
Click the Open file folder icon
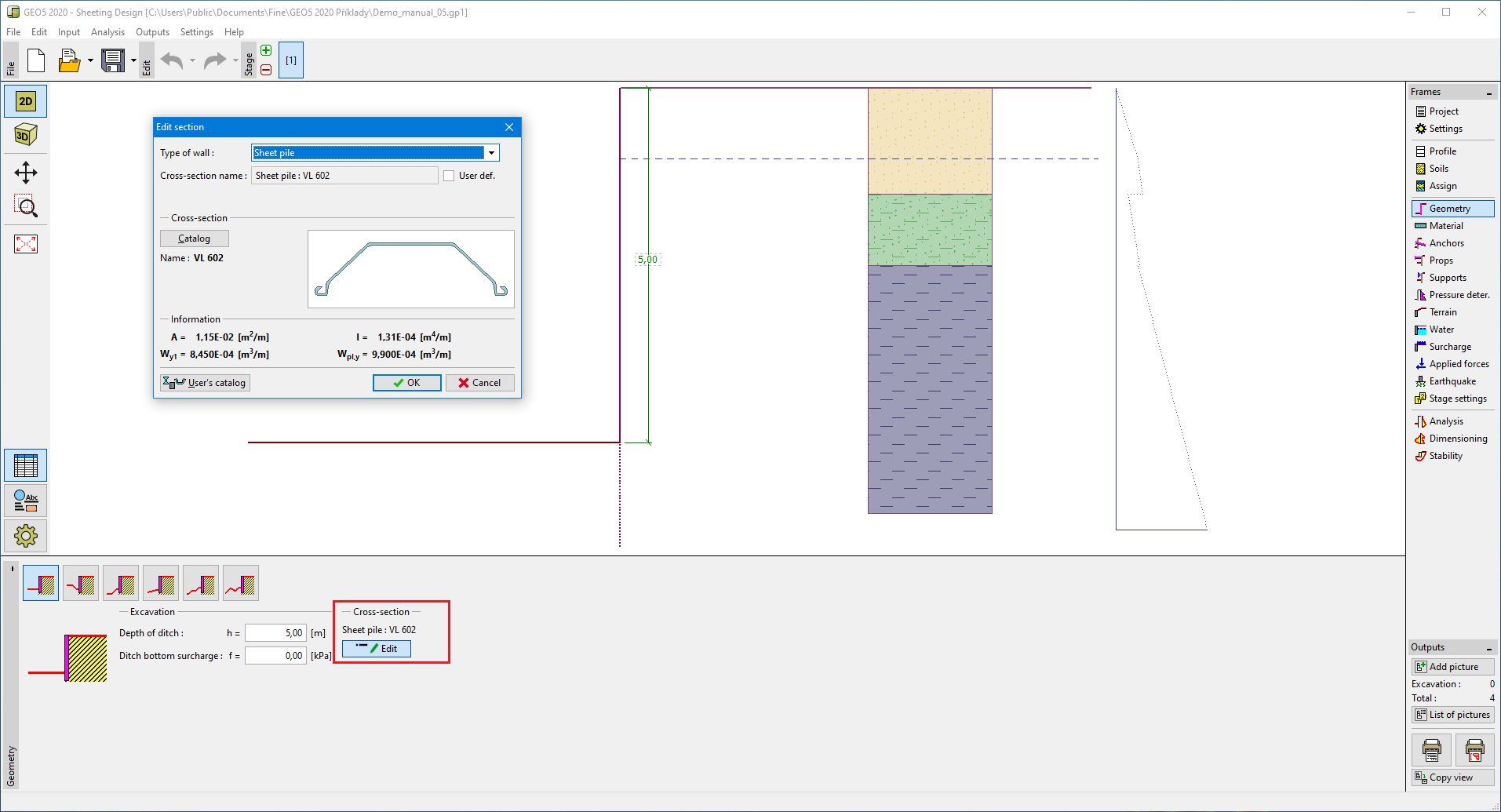[x=70, y=60]
